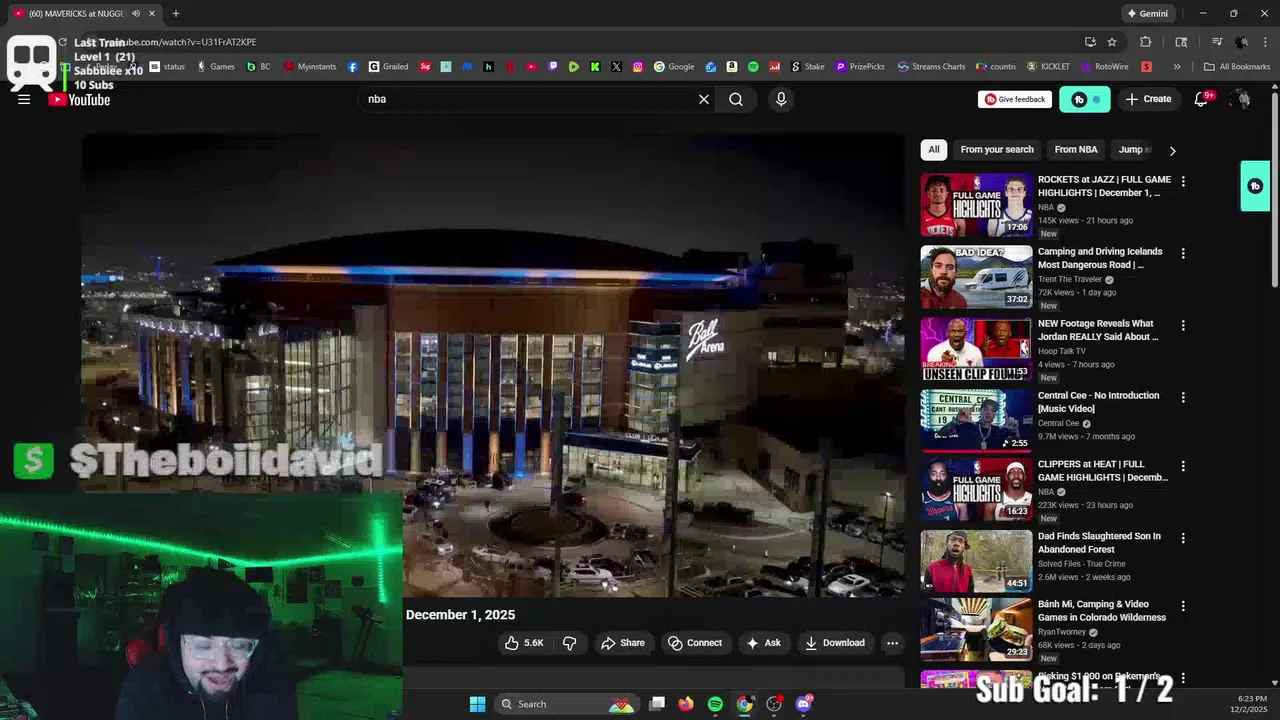Play Central Cee music video thumbnail
This screenshot has width=1280, height=720.
976,420
